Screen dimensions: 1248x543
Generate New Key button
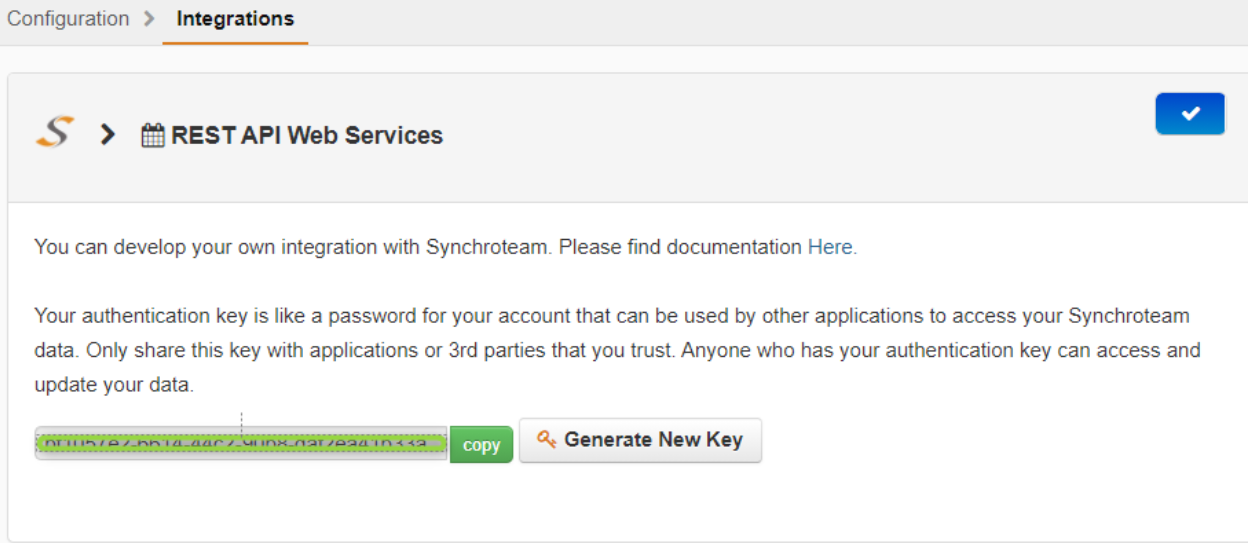640,440
